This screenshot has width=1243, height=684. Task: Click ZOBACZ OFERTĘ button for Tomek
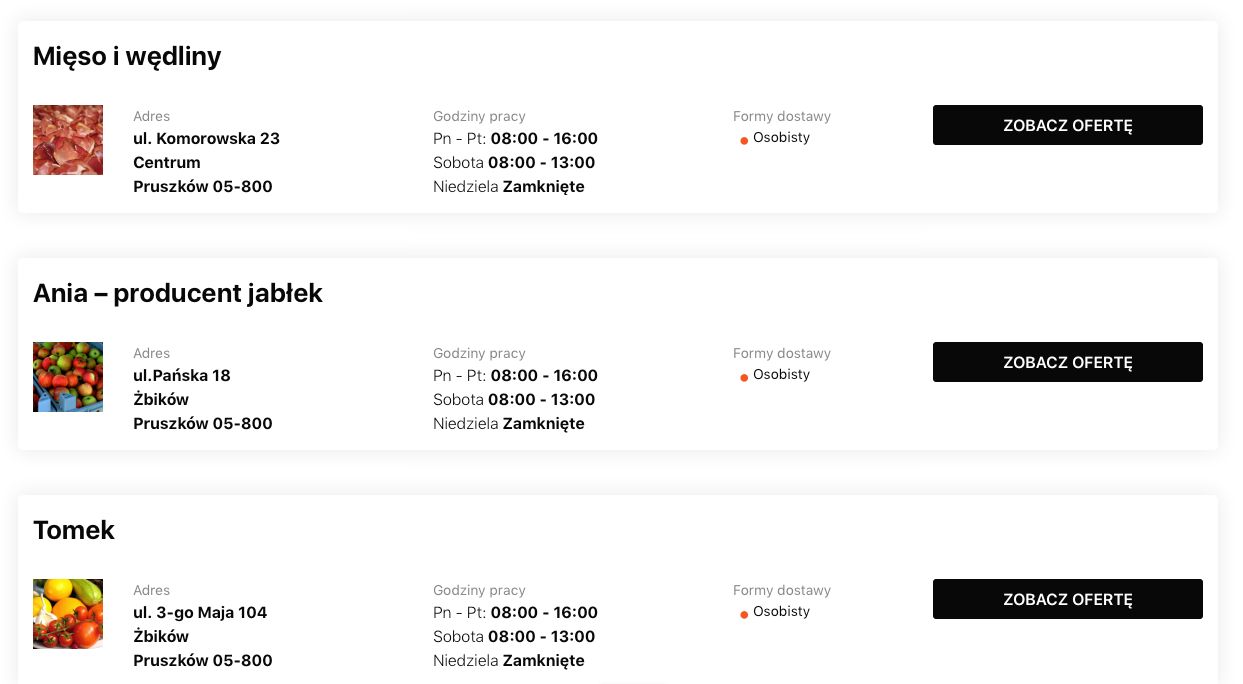[1067, 599]
